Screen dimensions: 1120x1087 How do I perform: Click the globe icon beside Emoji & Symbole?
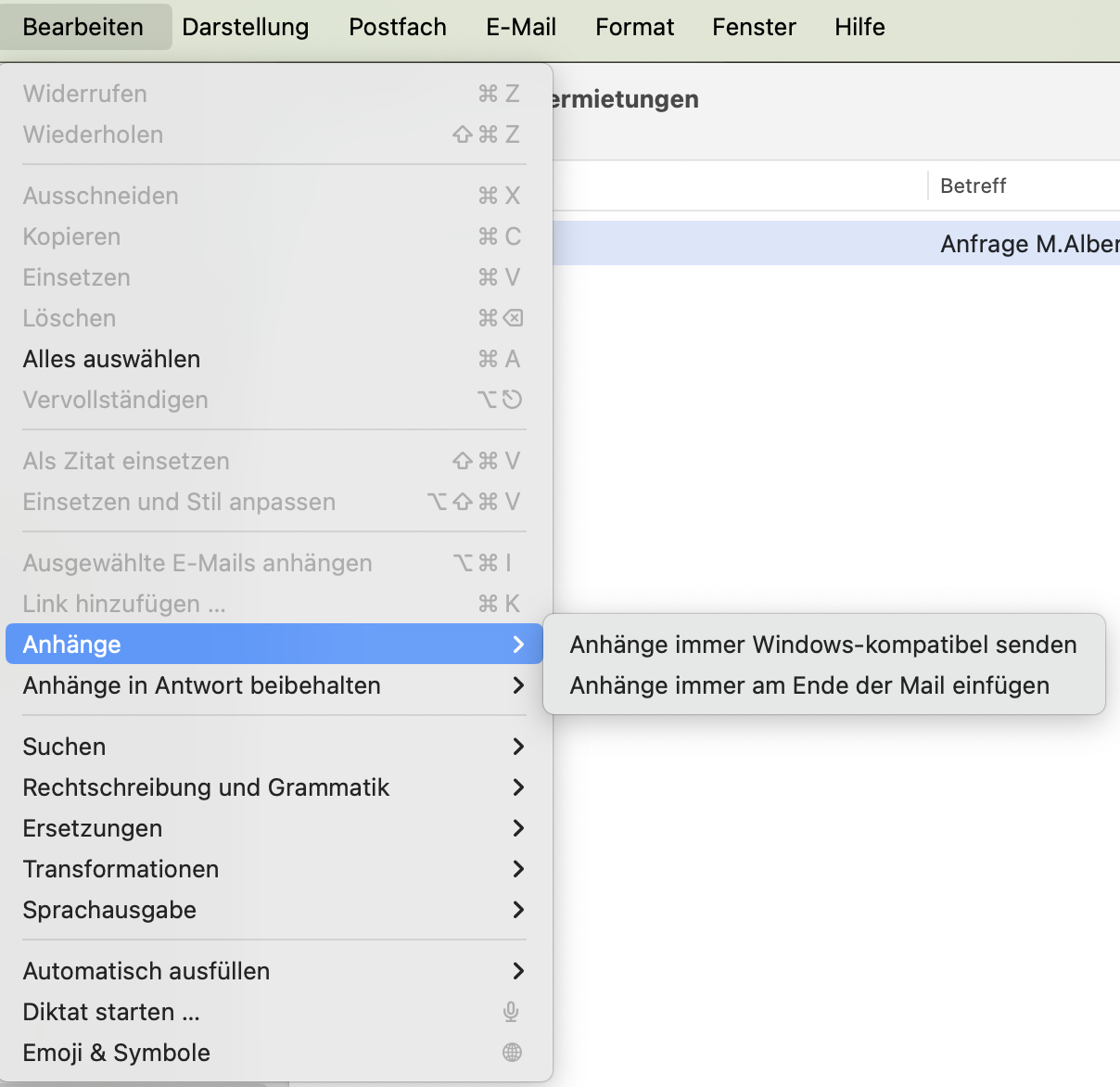[x=512, y=1053]
